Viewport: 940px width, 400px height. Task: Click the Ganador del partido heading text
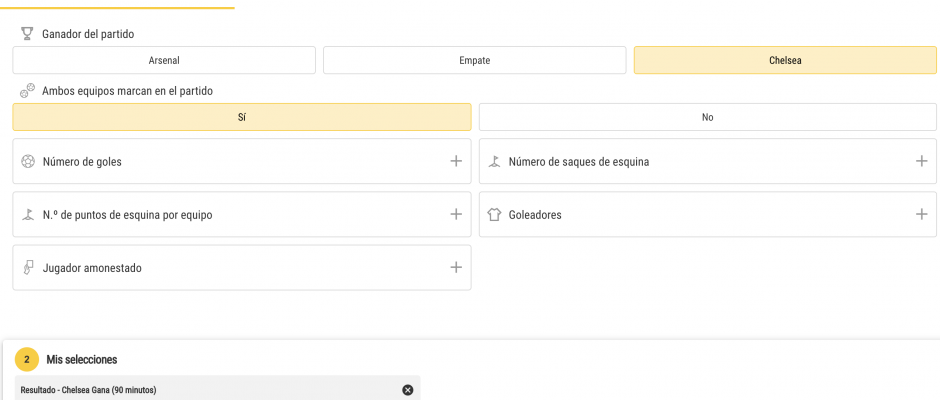(88, 34)
